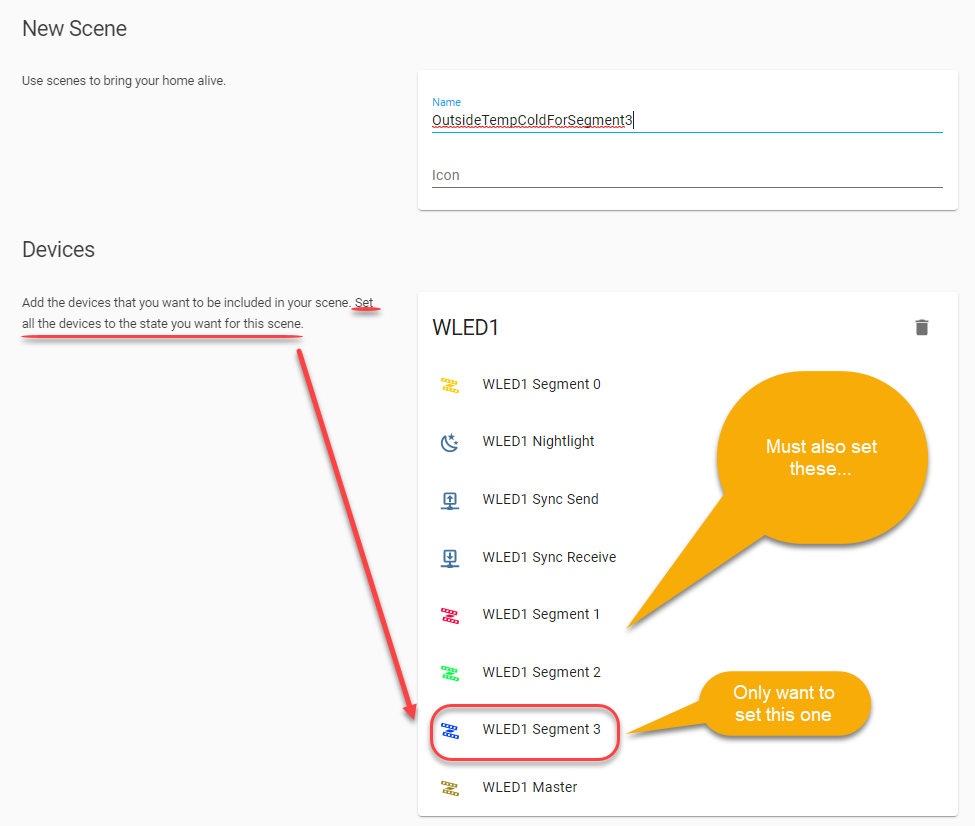Select the WLED1 Sync Receive entity label
The image size is (975, 826).
click(549, 557)
